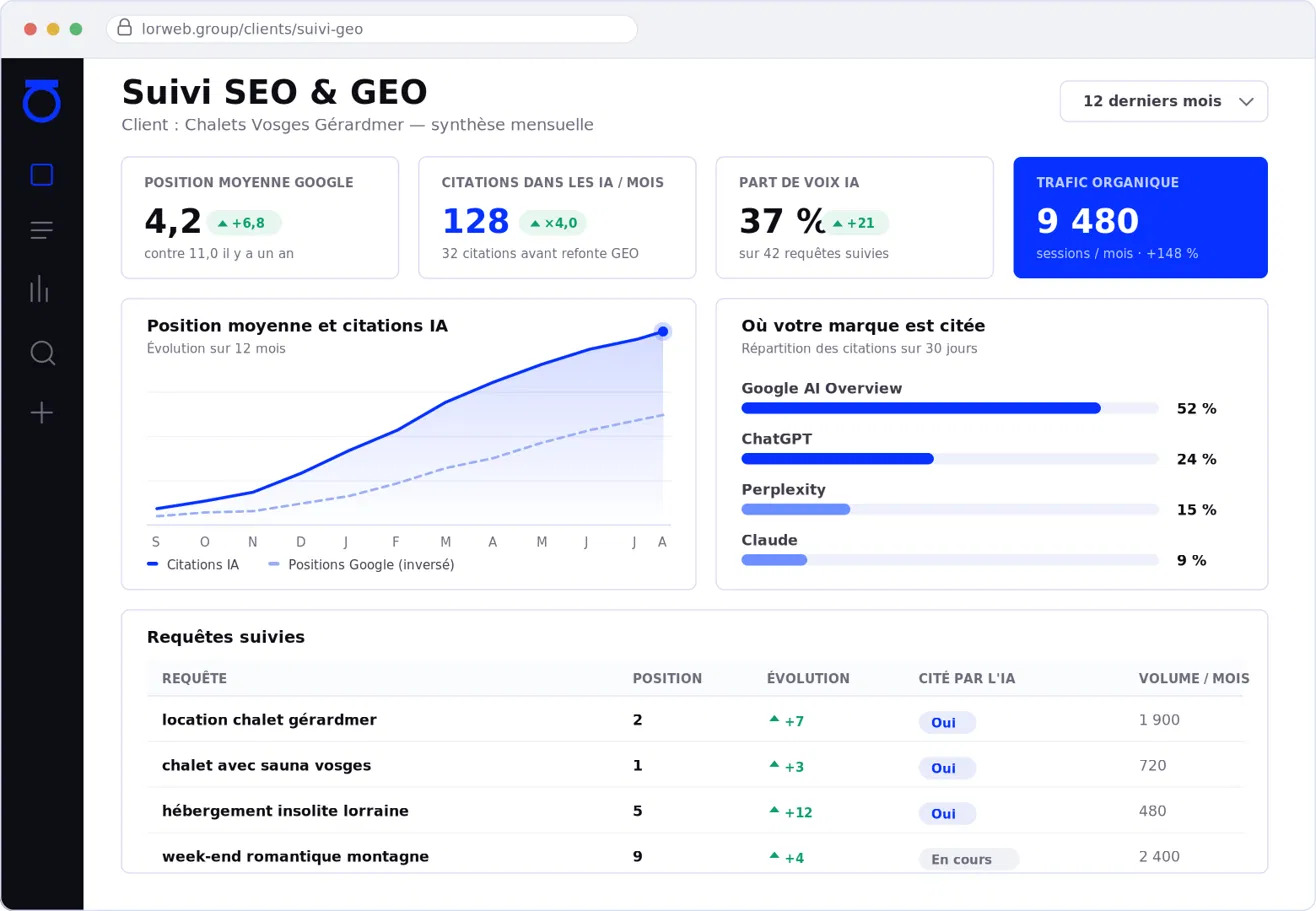Screen dimensions: 1316x911
Task: Click the +7 evolution value
Action: pos(786,721)
